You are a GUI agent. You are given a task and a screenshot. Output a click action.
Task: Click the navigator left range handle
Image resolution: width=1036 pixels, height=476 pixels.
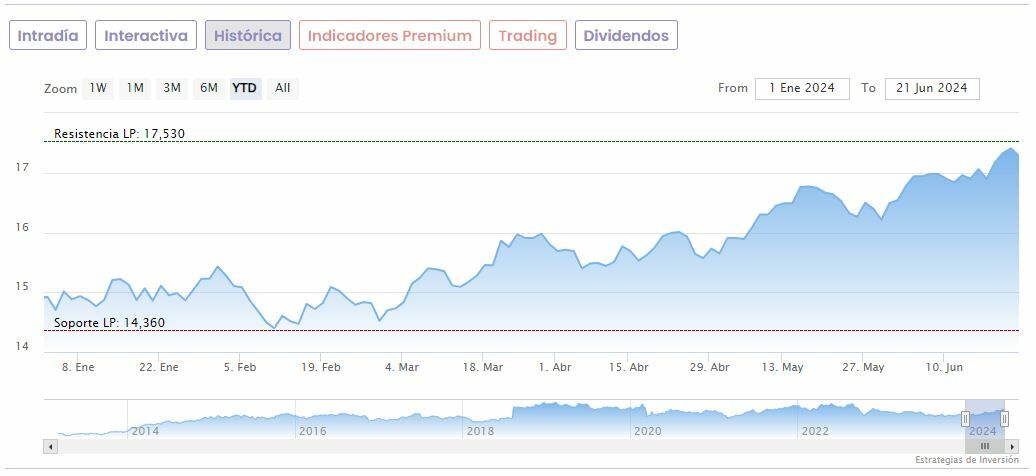(x=966, y=419)
